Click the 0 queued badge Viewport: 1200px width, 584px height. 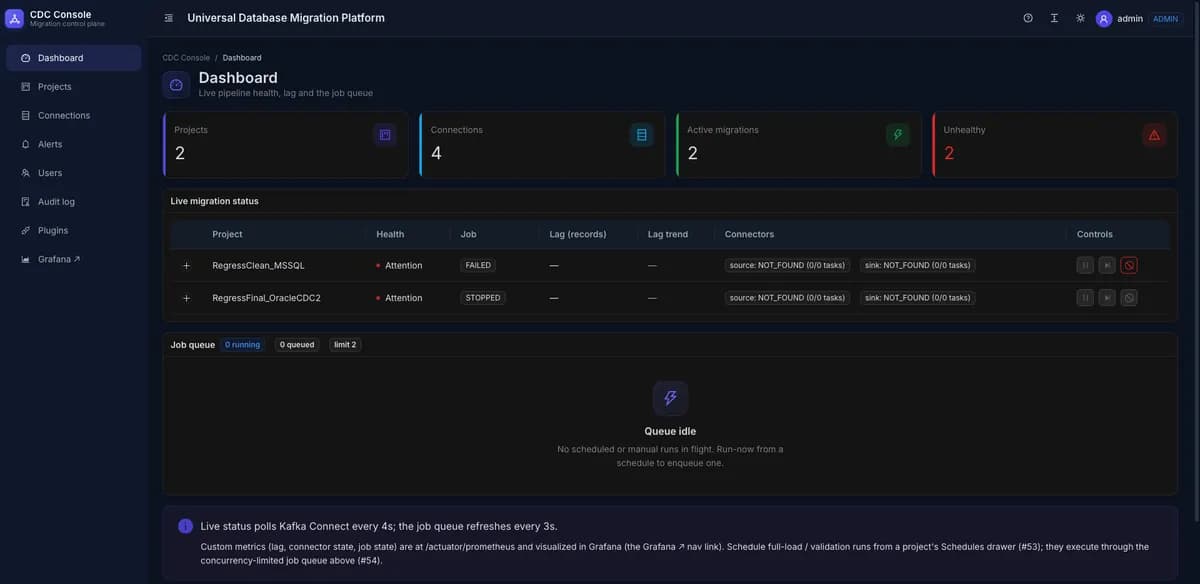pyautogui.click(x=297, y=345)
